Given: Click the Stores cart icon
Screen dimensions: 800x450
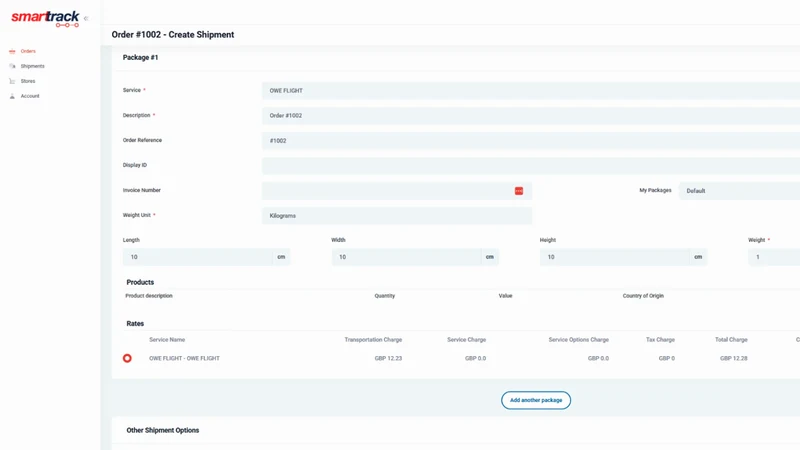Looking at the screenshot, I should click(x=12, y=81).
